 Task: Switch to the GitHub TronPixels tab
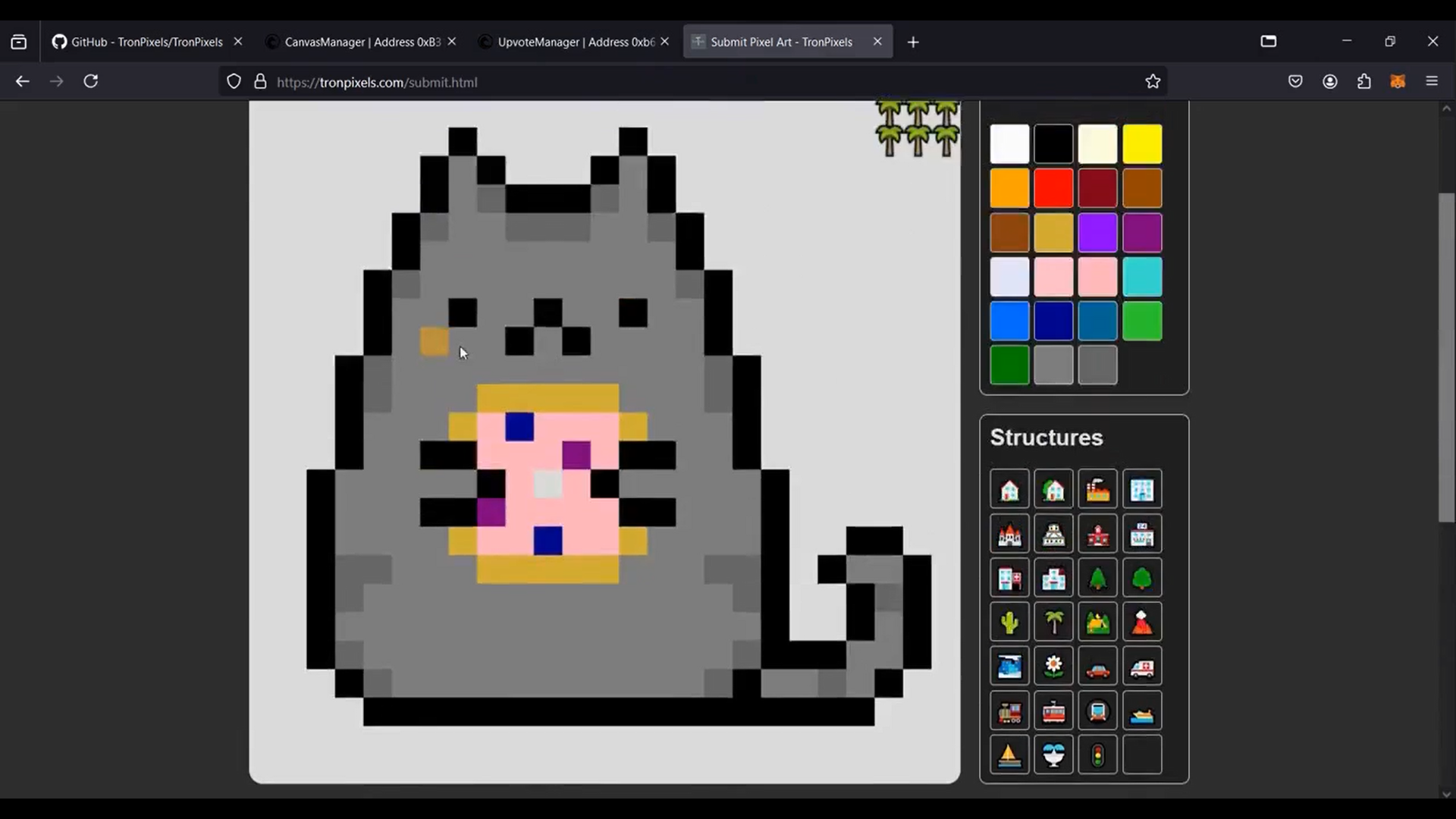(x=146, y=42)
